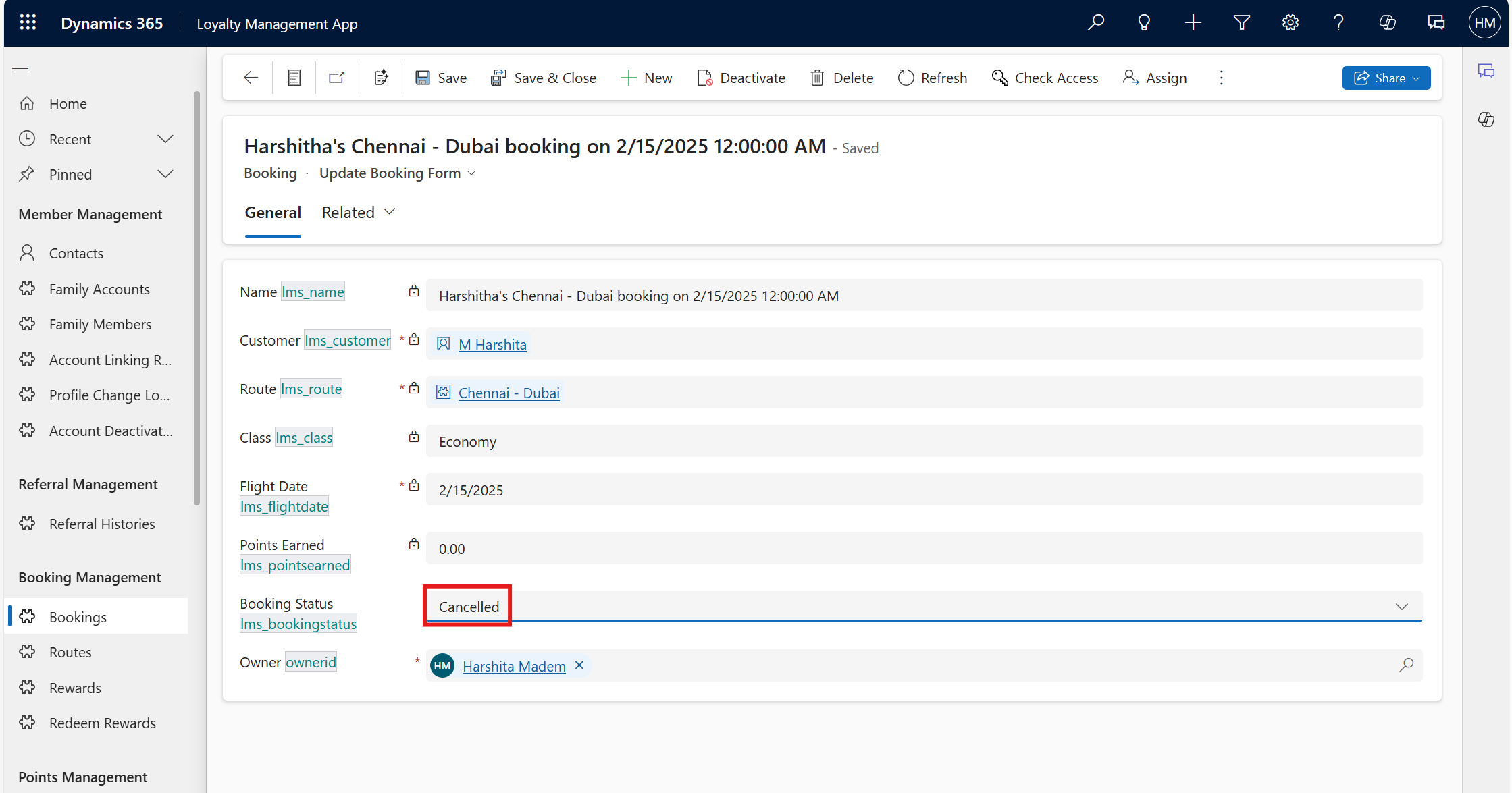Select the General tab
The height and width of the screenshot is (793, 1512).
tap(273, 213)
